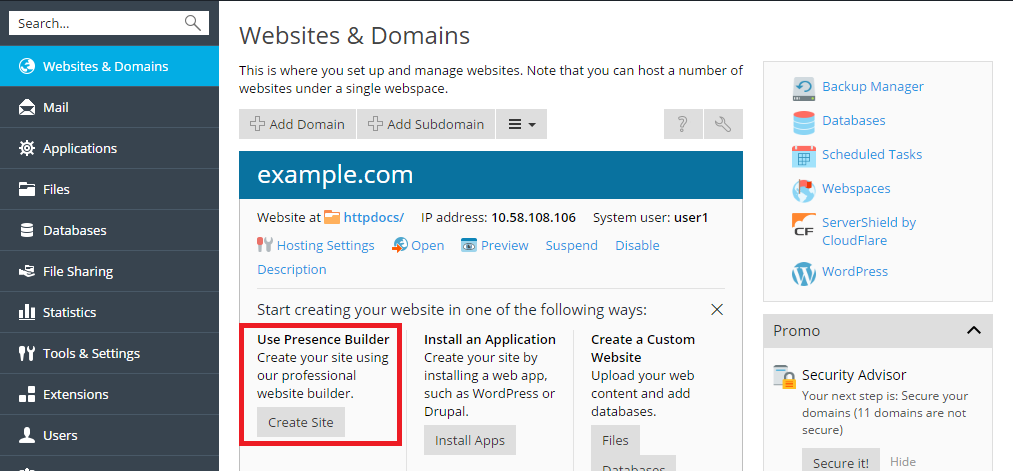The image size is (1013, 471).
Task: Open the Hosting Settings link
Action: [324, 245]
